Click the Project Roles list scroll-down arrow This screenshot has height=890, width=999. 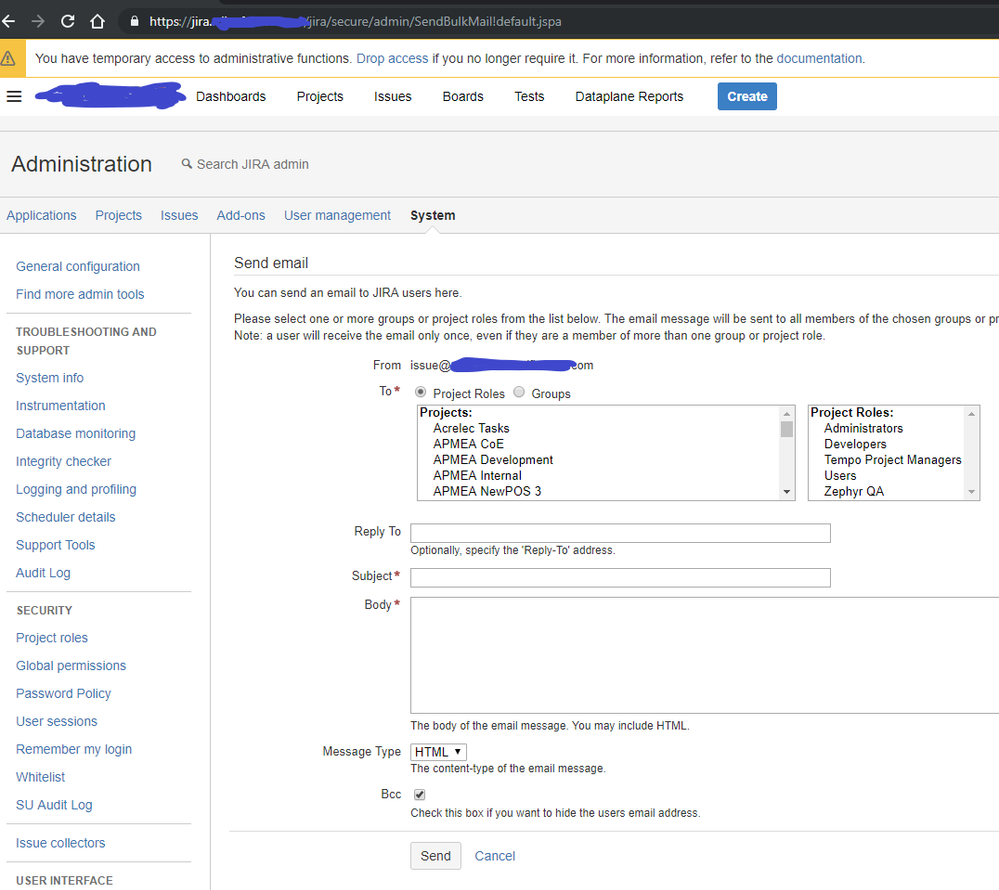972,492
